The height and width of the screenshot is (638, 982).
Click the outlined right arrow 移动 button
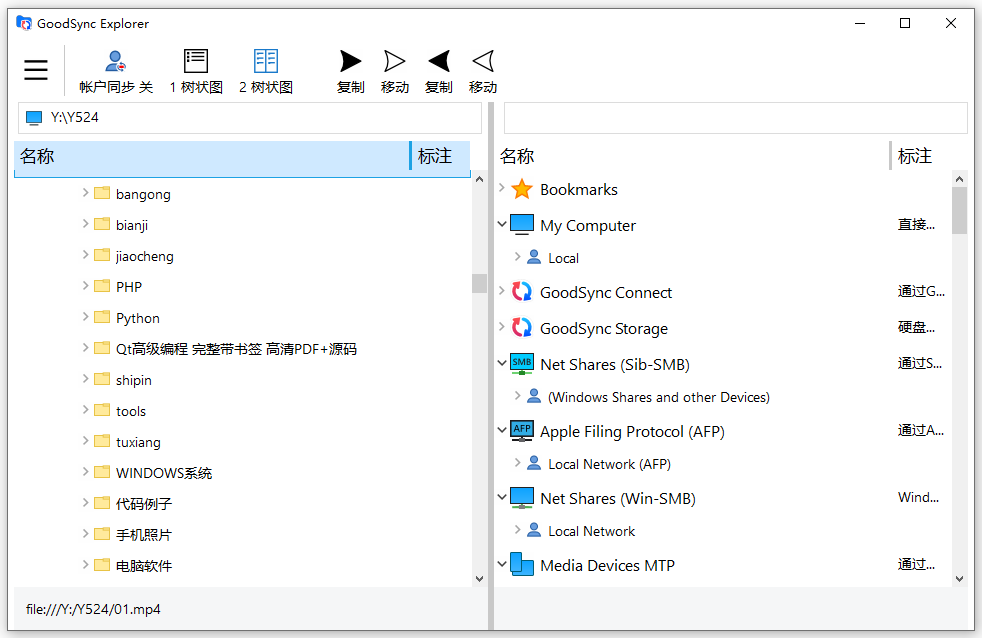(x=395, y=72)
